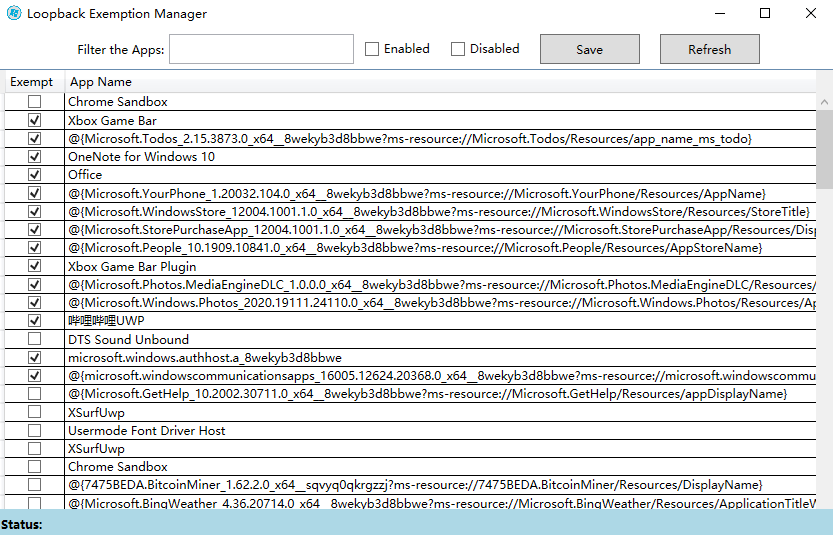The image size is (833, 535).
Task: Uncheck the Xbox Game Bar Plugin exemption
Action: (35, 266)
